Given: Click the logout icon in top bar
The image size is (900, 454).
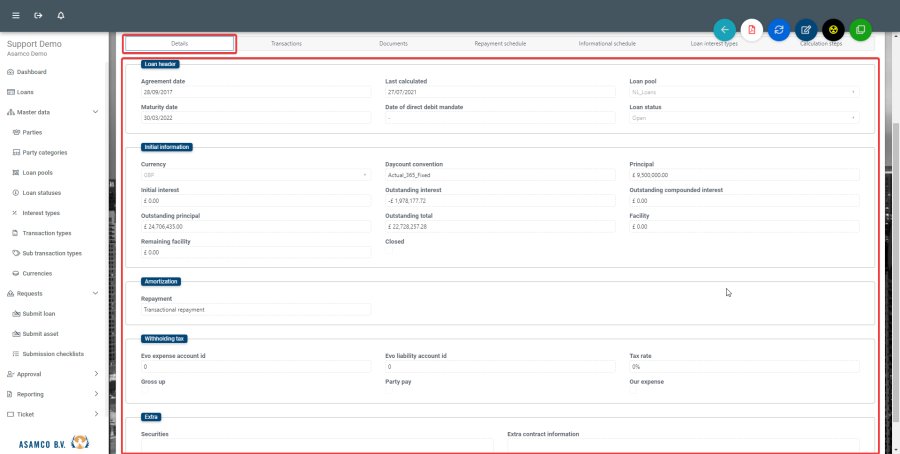Looking at the screenshot, I should (38, 16).
